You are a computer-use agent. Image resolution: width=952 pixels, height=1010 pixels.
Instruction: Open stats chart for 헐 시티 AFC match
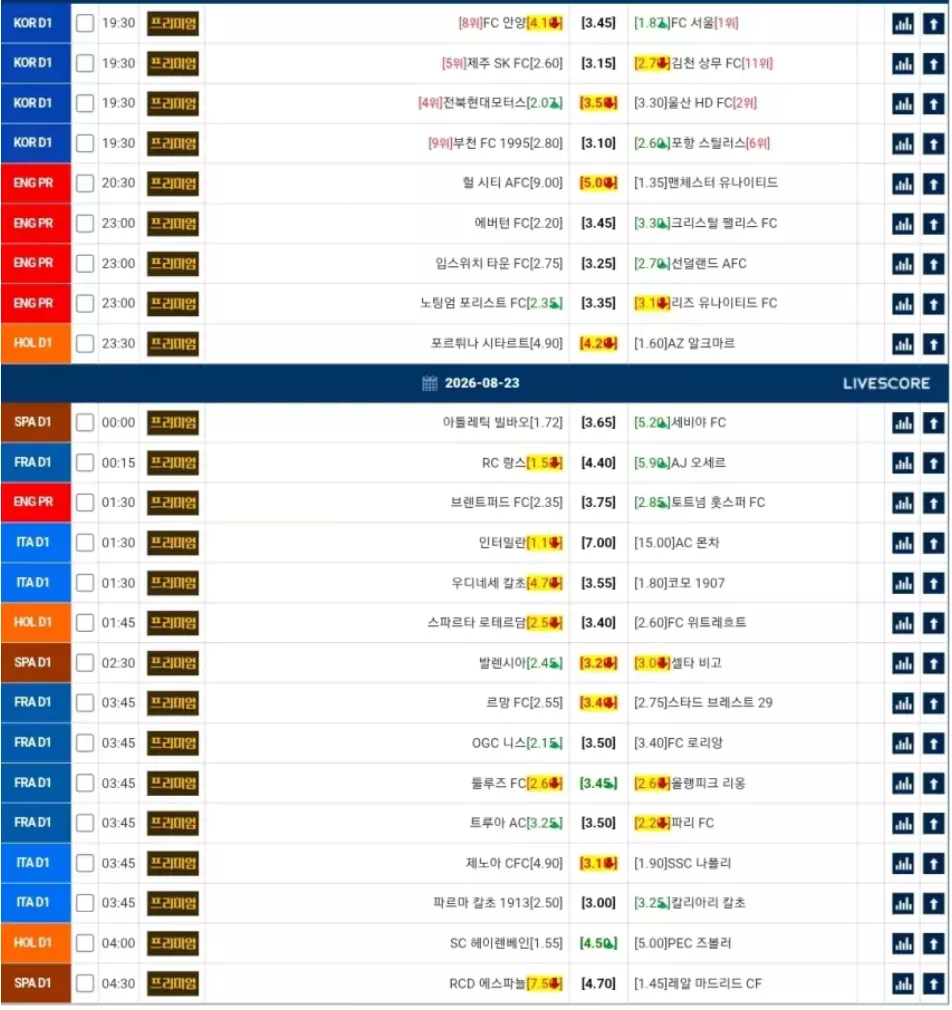904,184
